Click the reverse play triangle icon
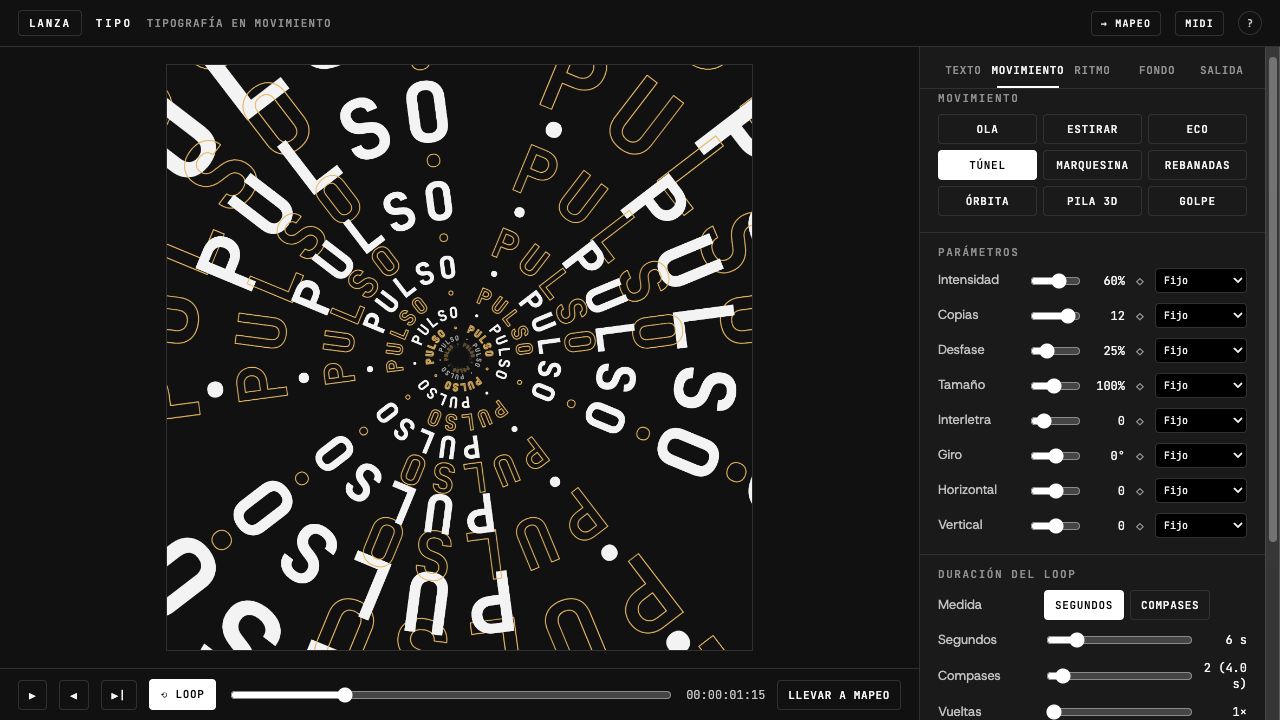This screenshot has width=1280, height=720. [74, 695]
